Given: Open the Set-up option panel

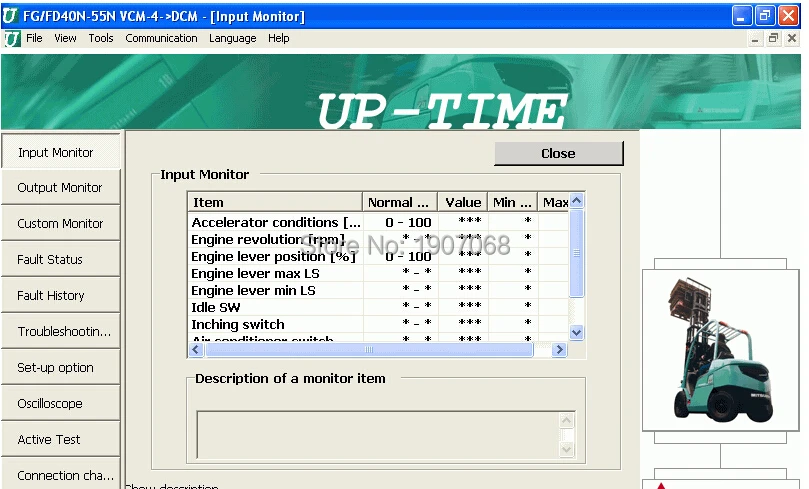Looking at the screenshot, I should [61, 367].
